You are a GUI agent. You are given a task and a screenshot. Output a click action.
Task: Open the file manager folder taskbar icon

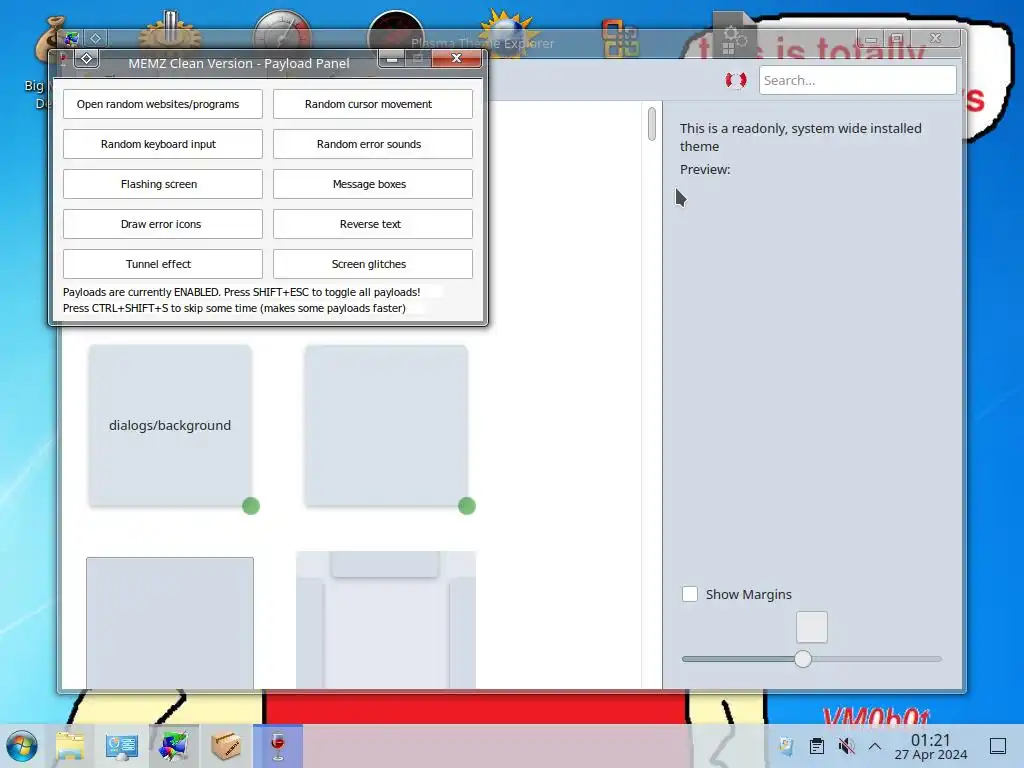point(70,746)
